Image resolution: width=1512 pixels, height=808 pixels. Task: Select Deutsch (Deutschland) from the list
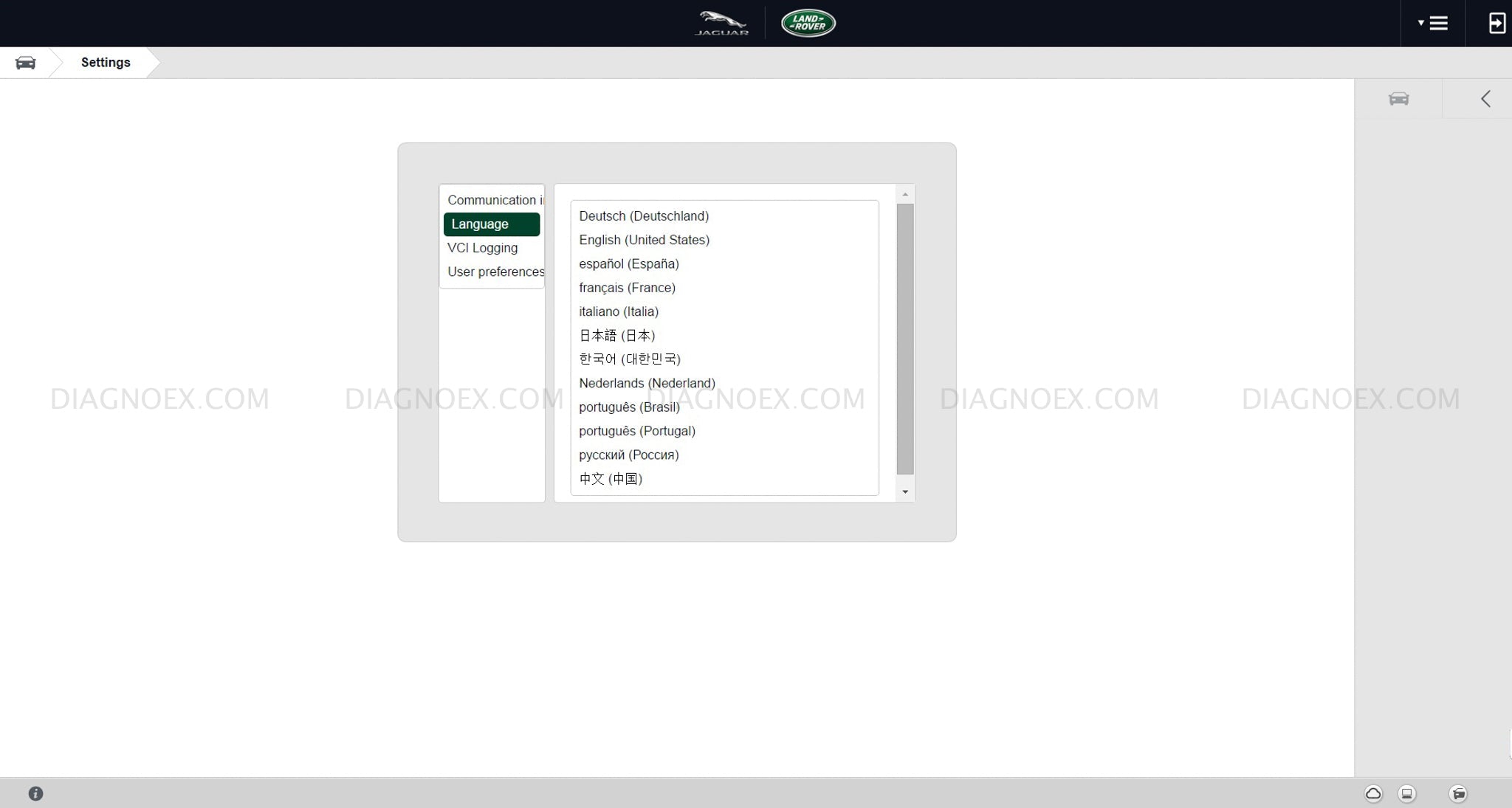pos(643,216)
